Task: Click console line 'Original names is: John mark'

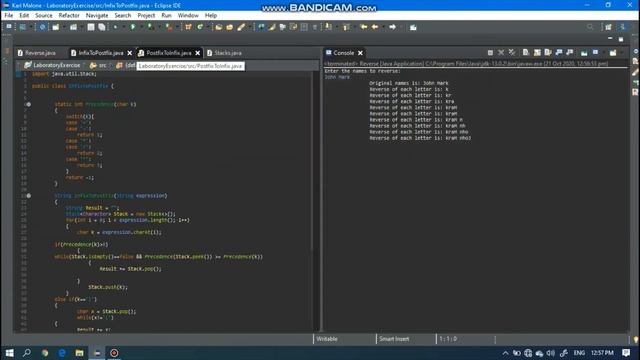Action: click(x=409, y=83)
